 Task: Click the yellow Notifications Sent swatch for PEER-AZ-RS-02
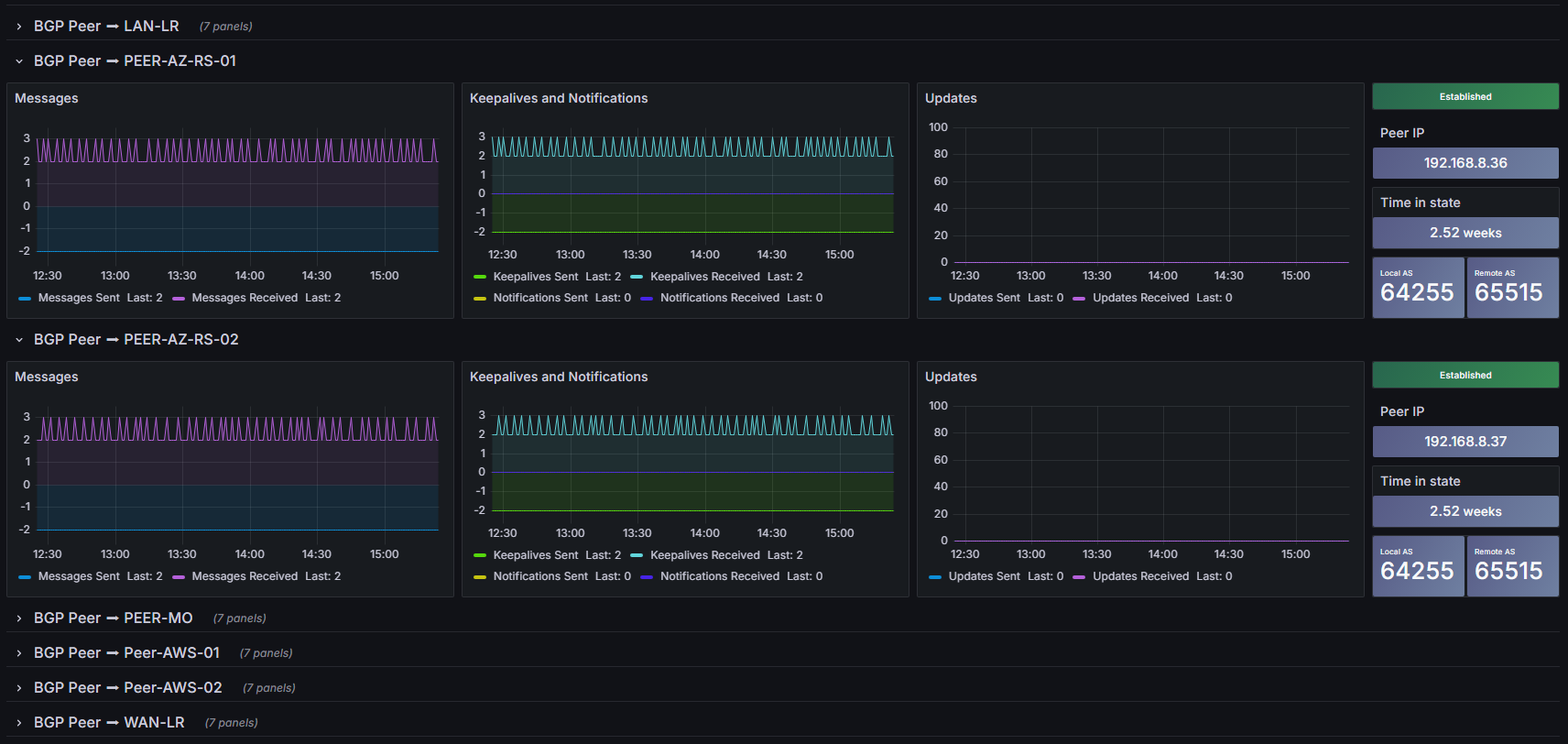point(480,576)
